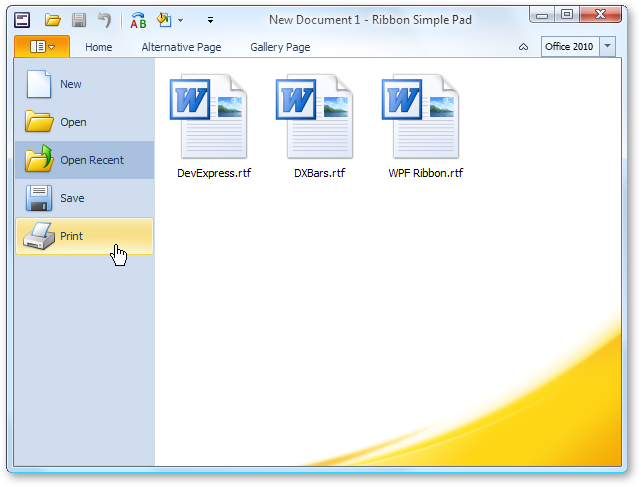This screenshot has width=641, height=487.
Task: Expand the paste icon's dropdown arrow
Action: coord(181,20)
